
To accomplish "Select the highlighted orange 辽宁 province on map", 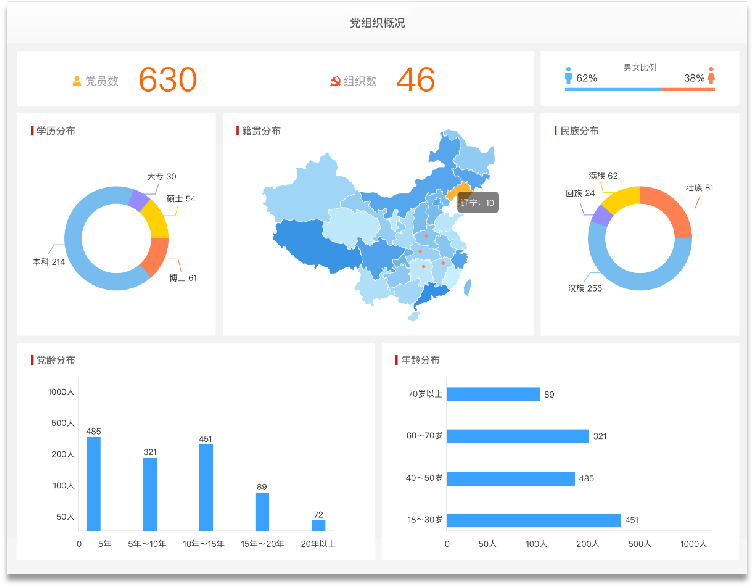I will (x=454, y=191).
